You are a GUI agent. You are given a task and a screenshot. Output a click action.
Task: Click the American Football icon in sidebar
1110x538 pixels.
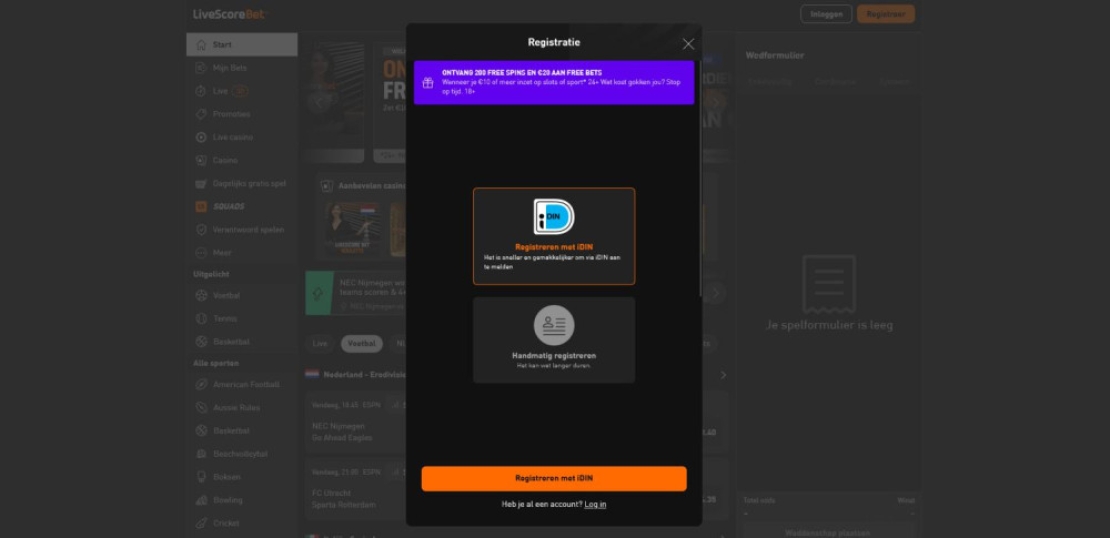click(201, 385)
